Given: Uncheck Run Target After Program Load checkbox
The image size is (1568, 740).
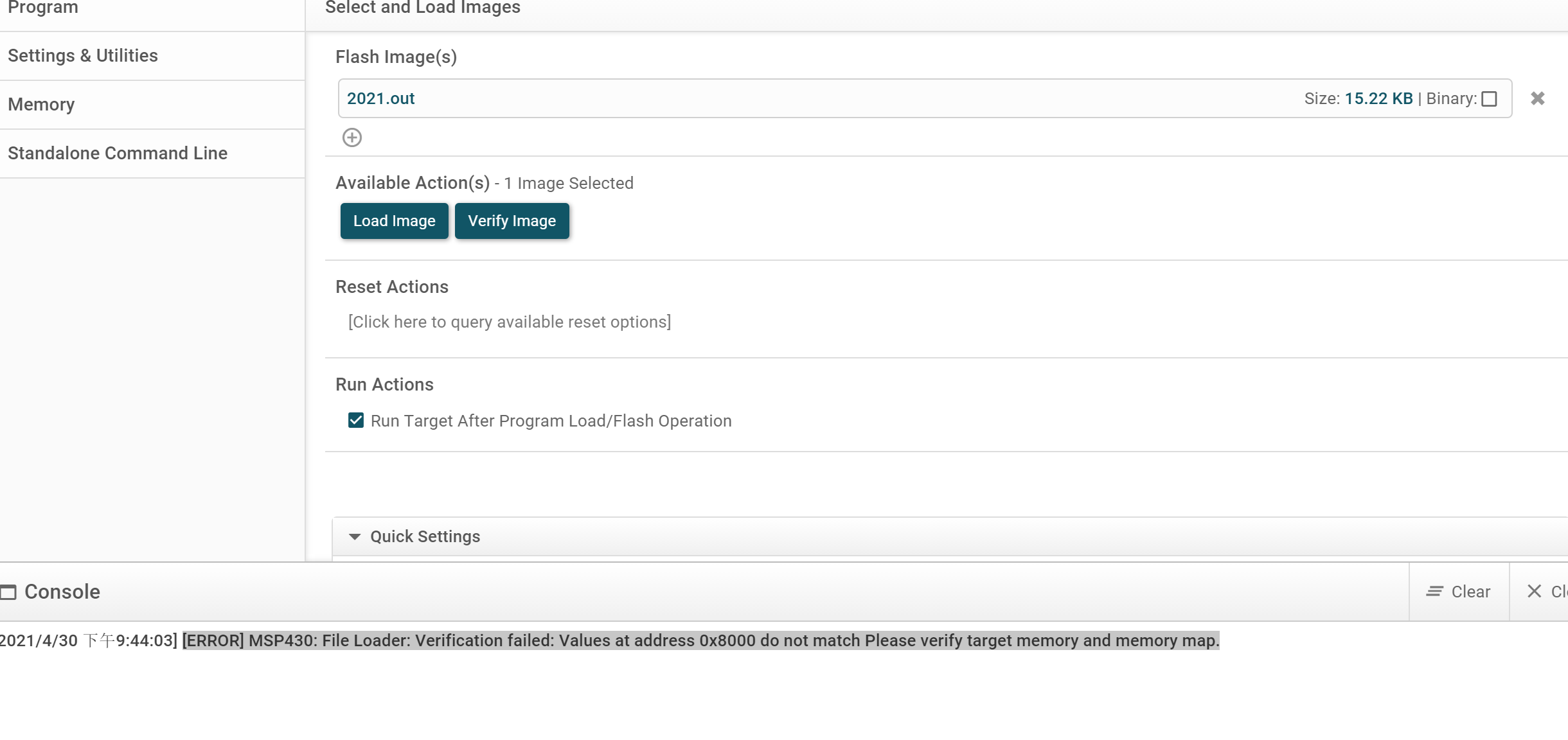Looking at the screenshot, I should point(356,420).
